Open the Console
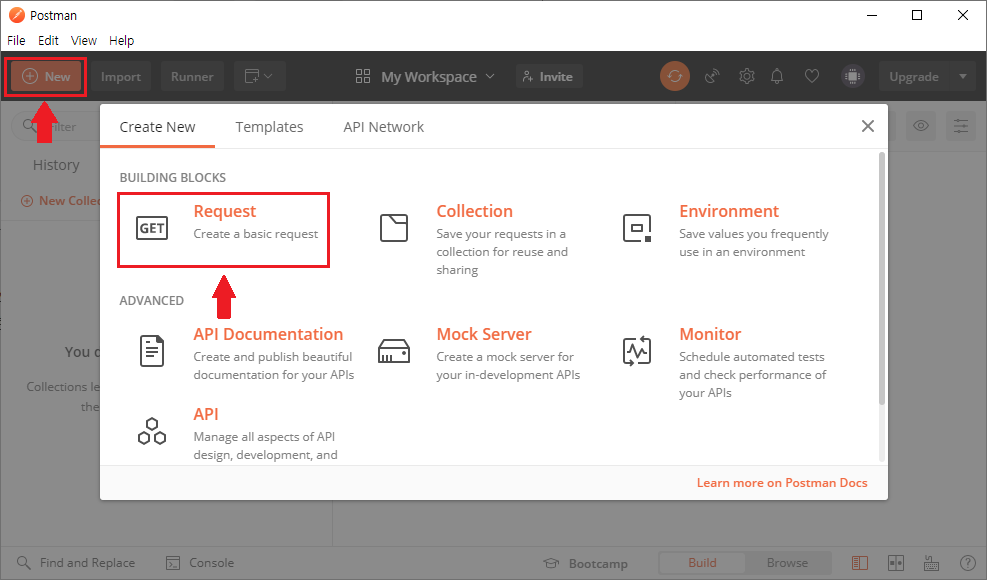 [200, 563]
